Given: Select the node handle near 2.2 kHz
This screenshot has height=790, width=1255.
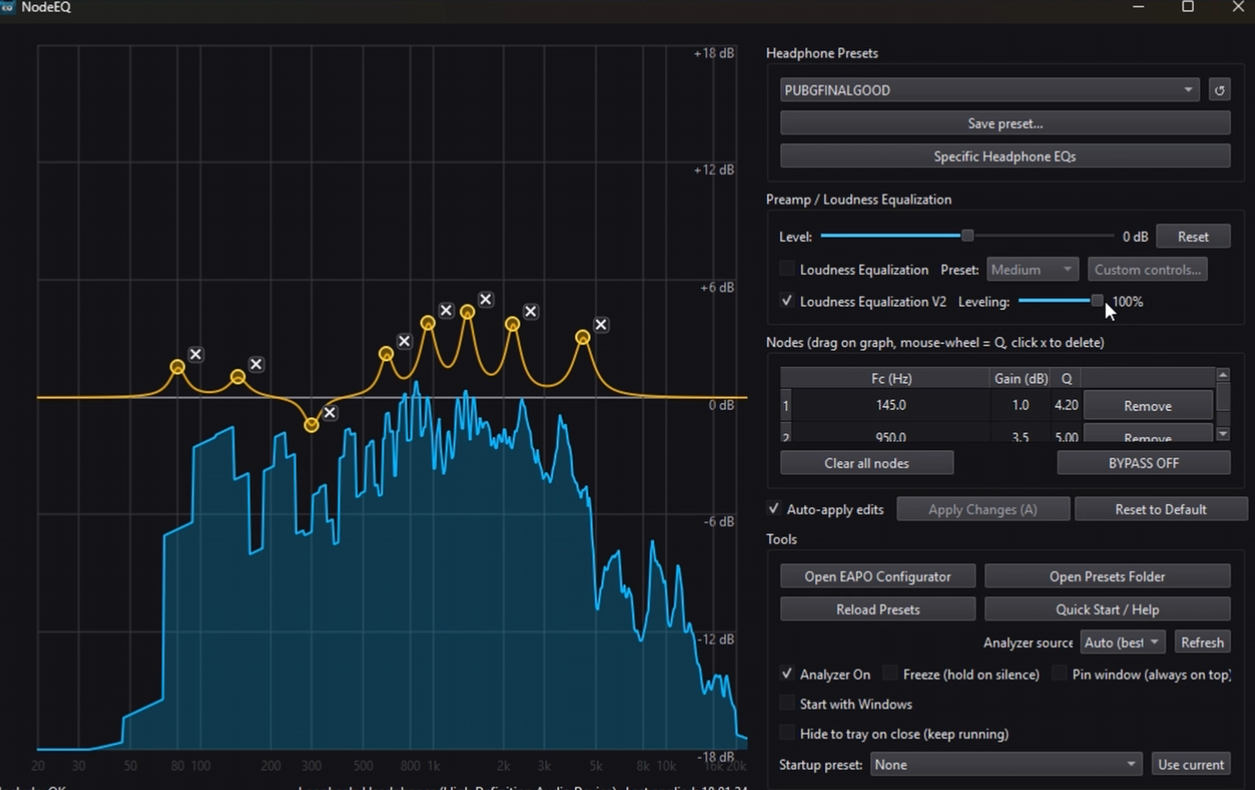Looking at the screenshot, I should (512, 324).
